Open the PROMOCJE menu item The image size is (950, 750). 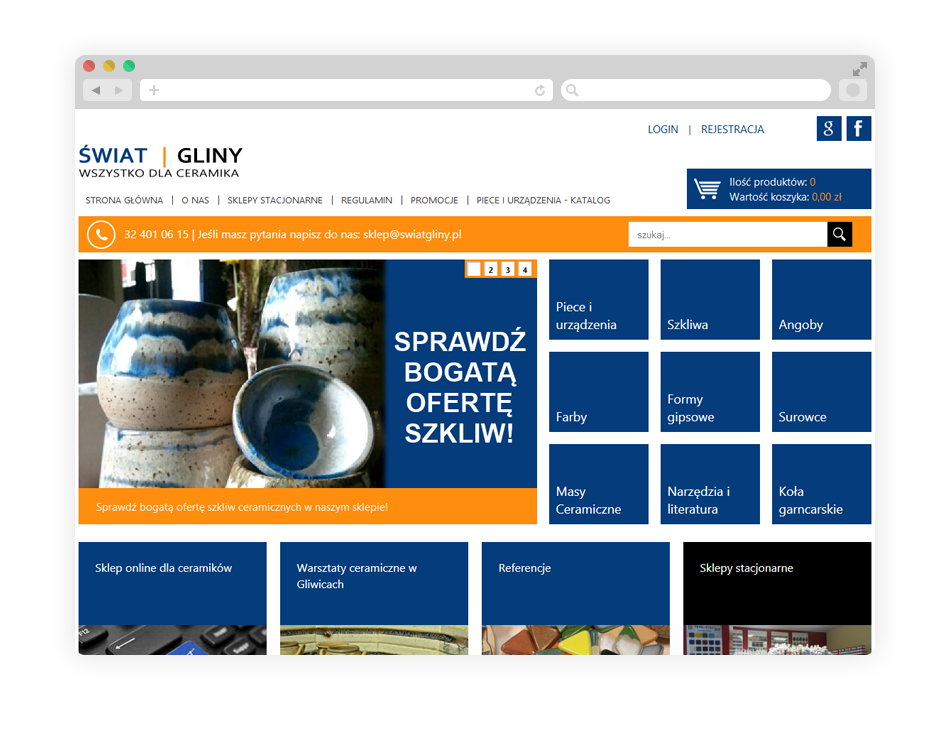pos(434,200)
